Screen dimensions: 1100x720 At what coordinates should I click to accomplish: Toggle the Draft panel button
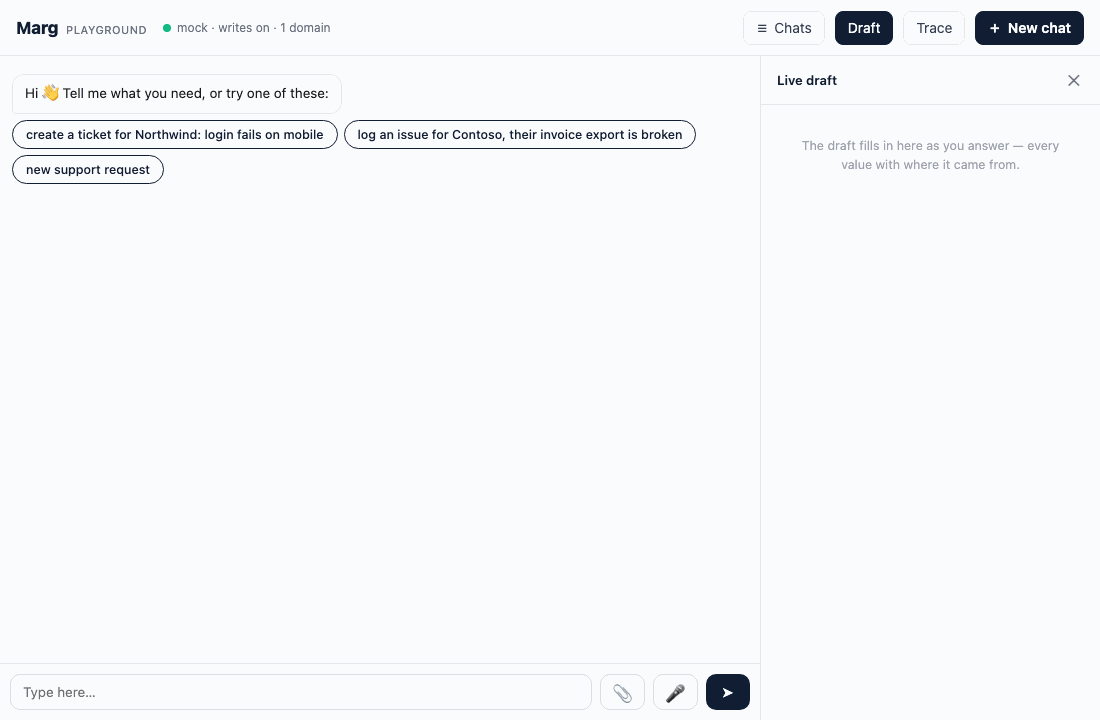pyautogui.click(x=864, y=28)
